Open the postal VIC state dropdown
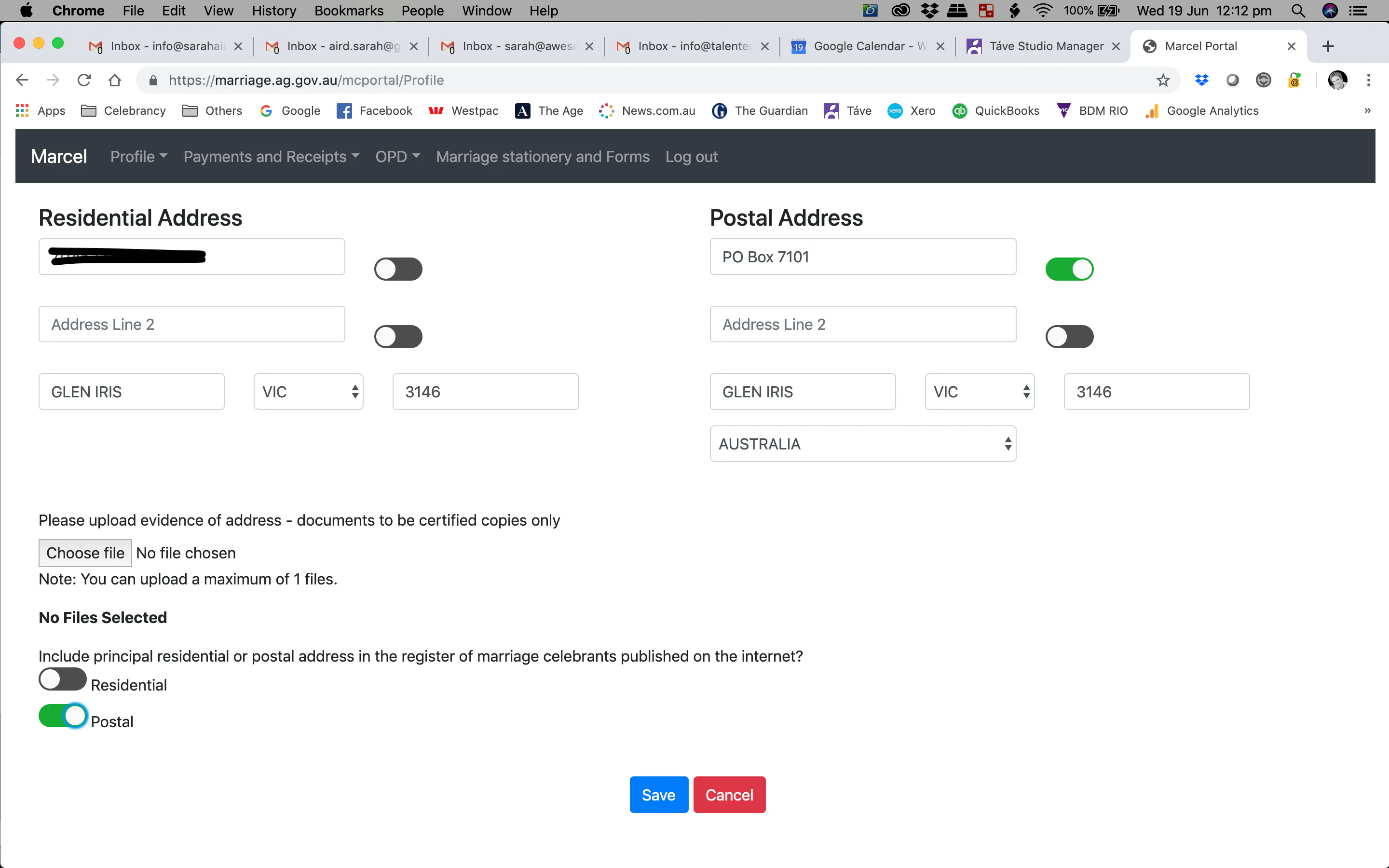This screenshot has width=1389, height=868. pyautogui.click(x=980, y=392)
